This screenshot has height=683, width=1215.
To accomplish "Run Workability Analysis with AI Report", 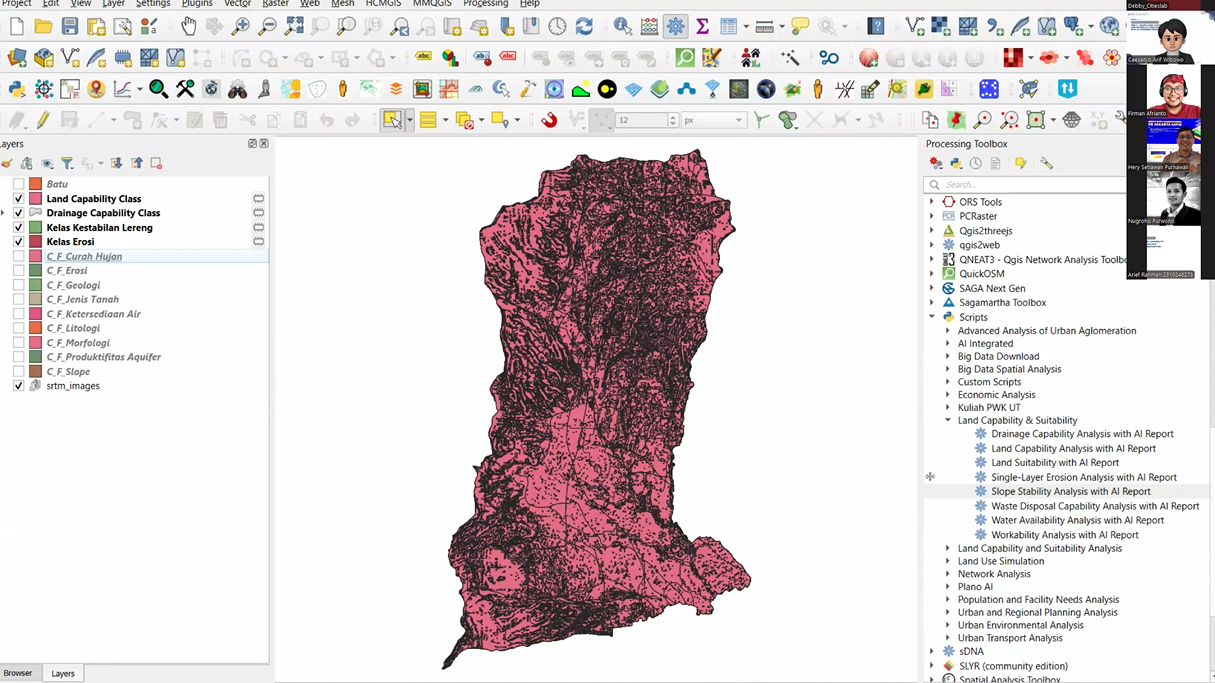I will [x=1064, y=535].
